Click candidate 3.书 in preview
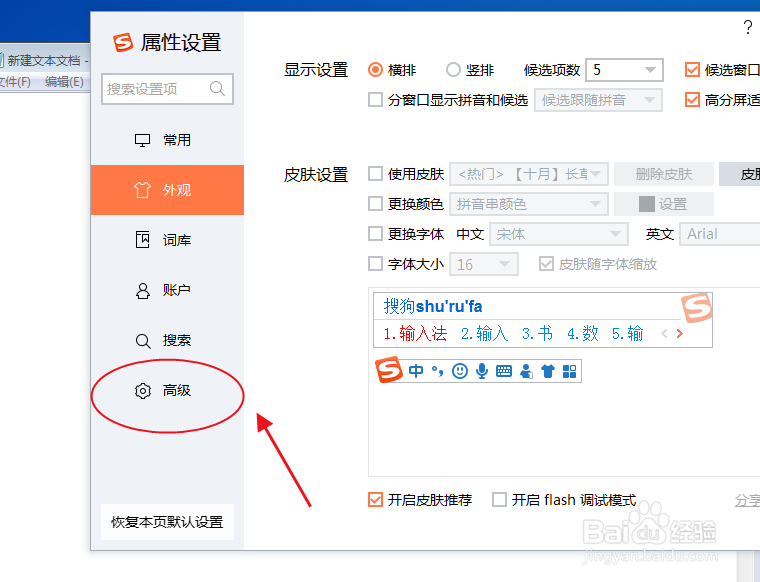760x582 pixels. tap(537, 333)
